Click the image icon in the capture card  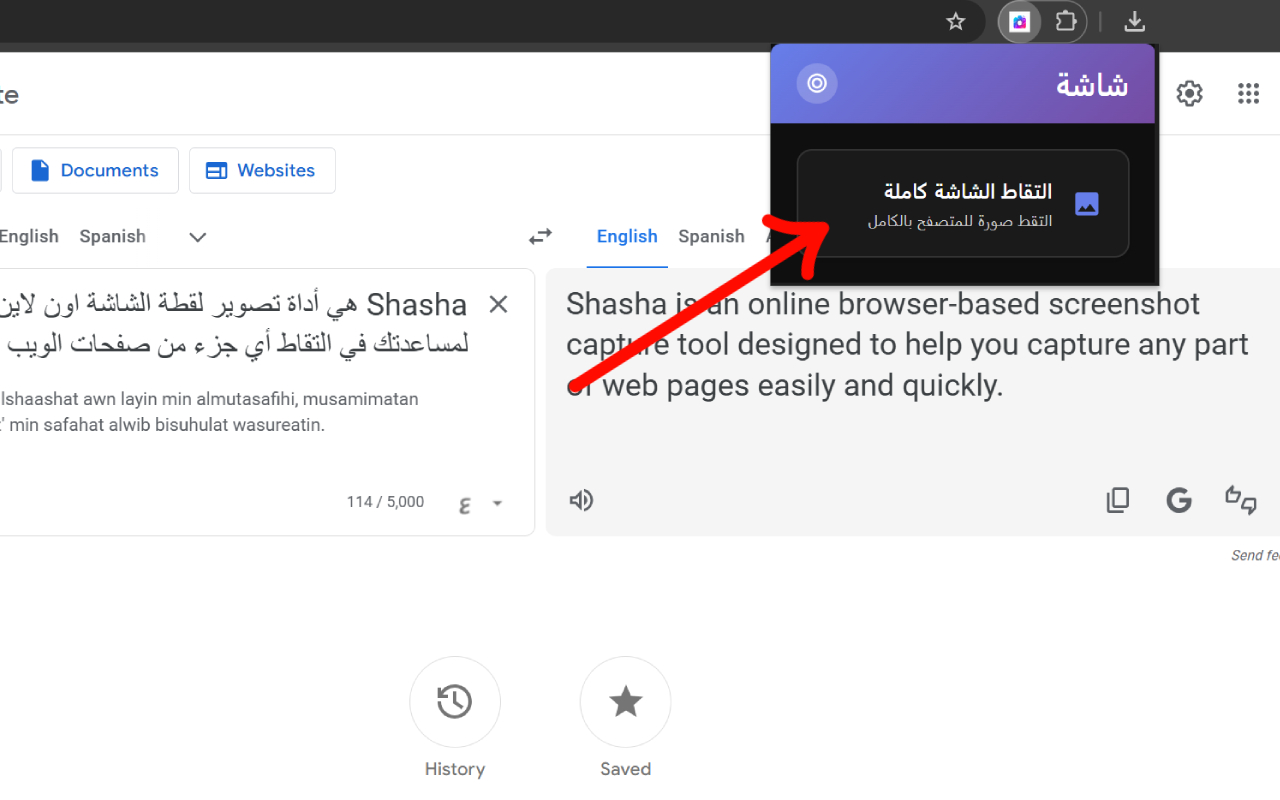click(1087, 204)
